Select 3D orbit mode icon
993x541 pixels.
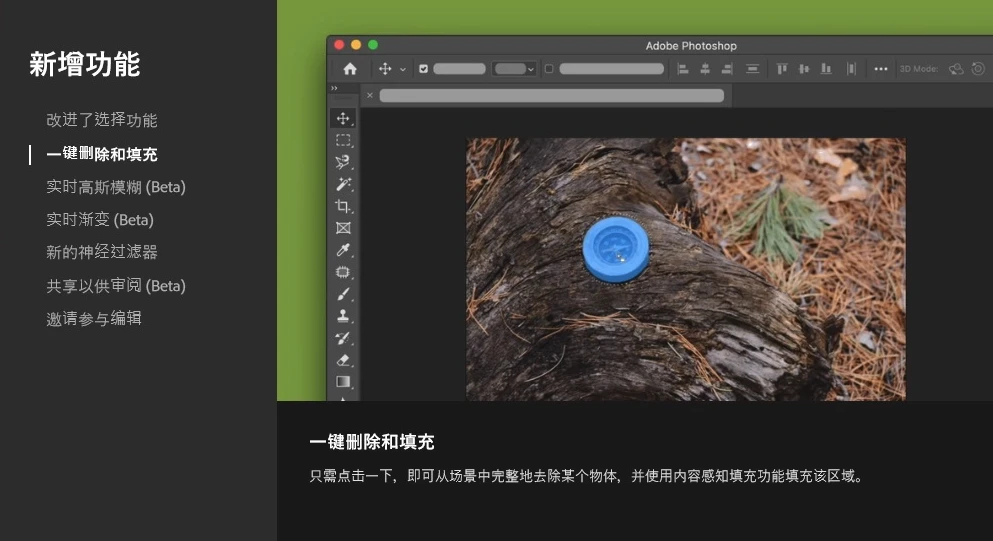click(956, 68)
